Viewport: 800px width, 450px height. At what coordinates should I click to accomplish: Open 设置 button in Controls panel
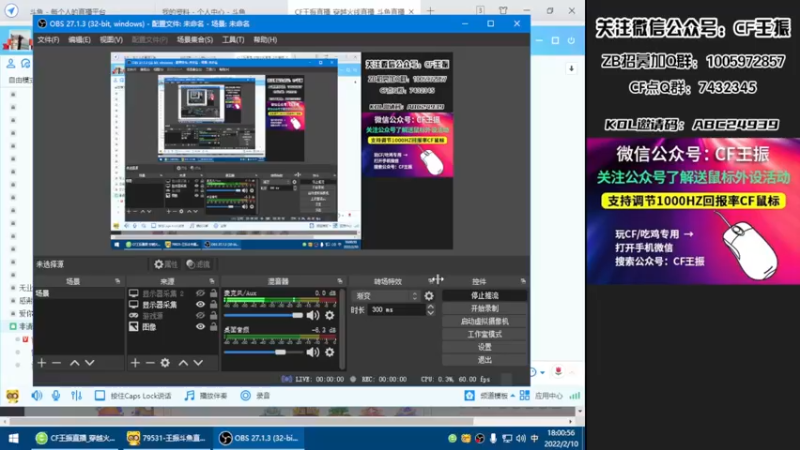click(x=484, y=347)
